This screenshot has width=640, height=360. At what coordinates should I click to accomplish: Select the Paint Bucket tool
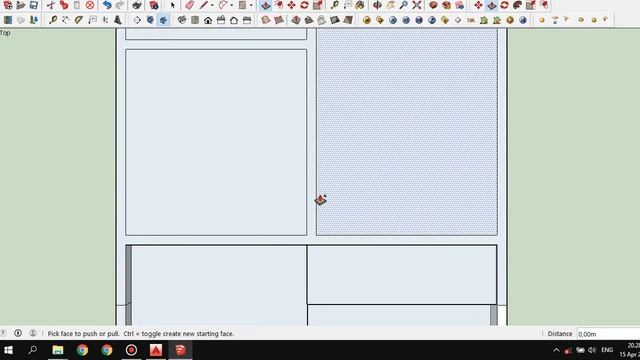(360, 5)
